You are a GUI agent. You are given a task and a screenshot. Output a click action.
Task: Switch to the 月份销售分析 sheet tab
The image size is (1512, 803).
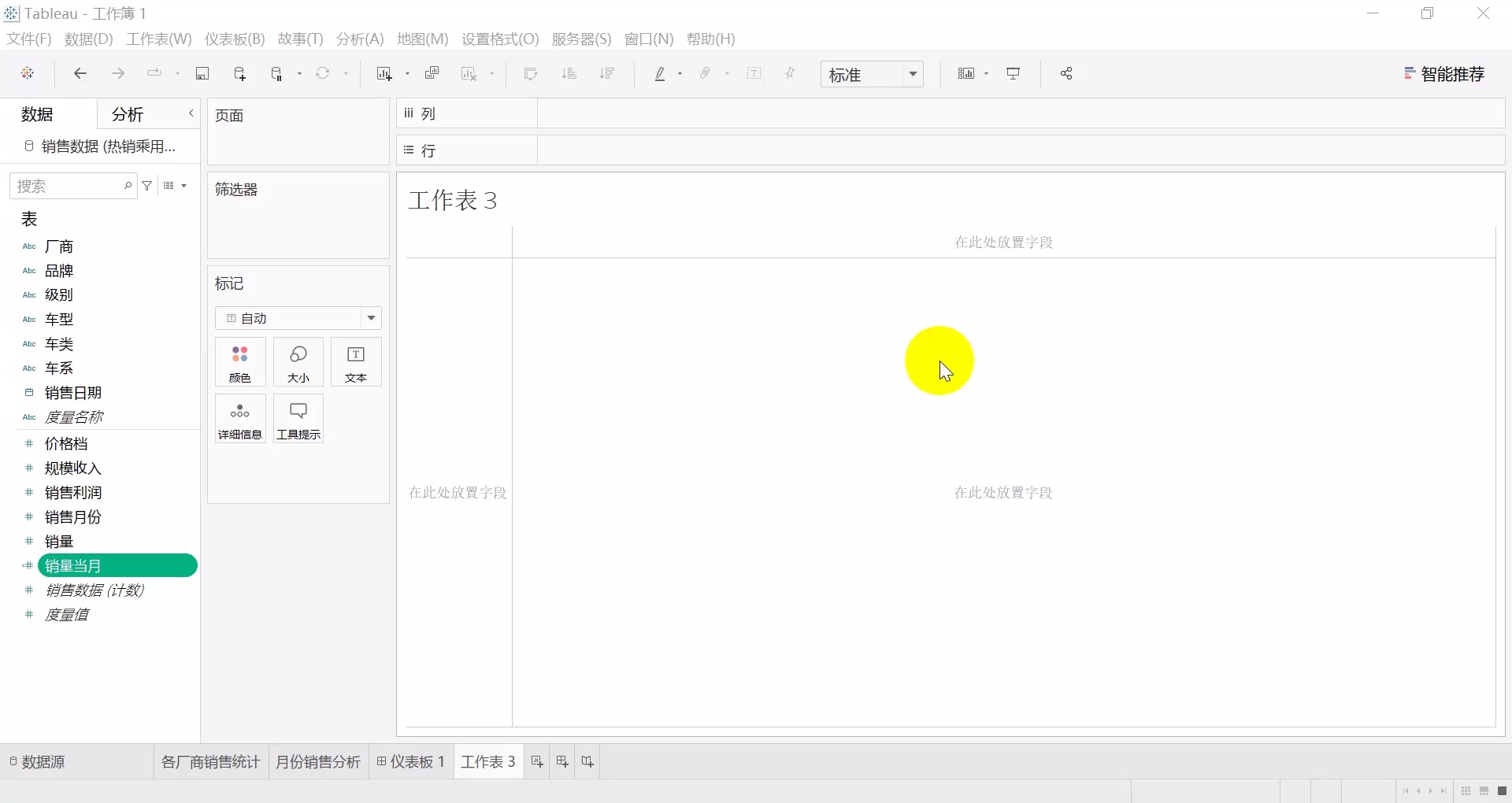point(318,762)
